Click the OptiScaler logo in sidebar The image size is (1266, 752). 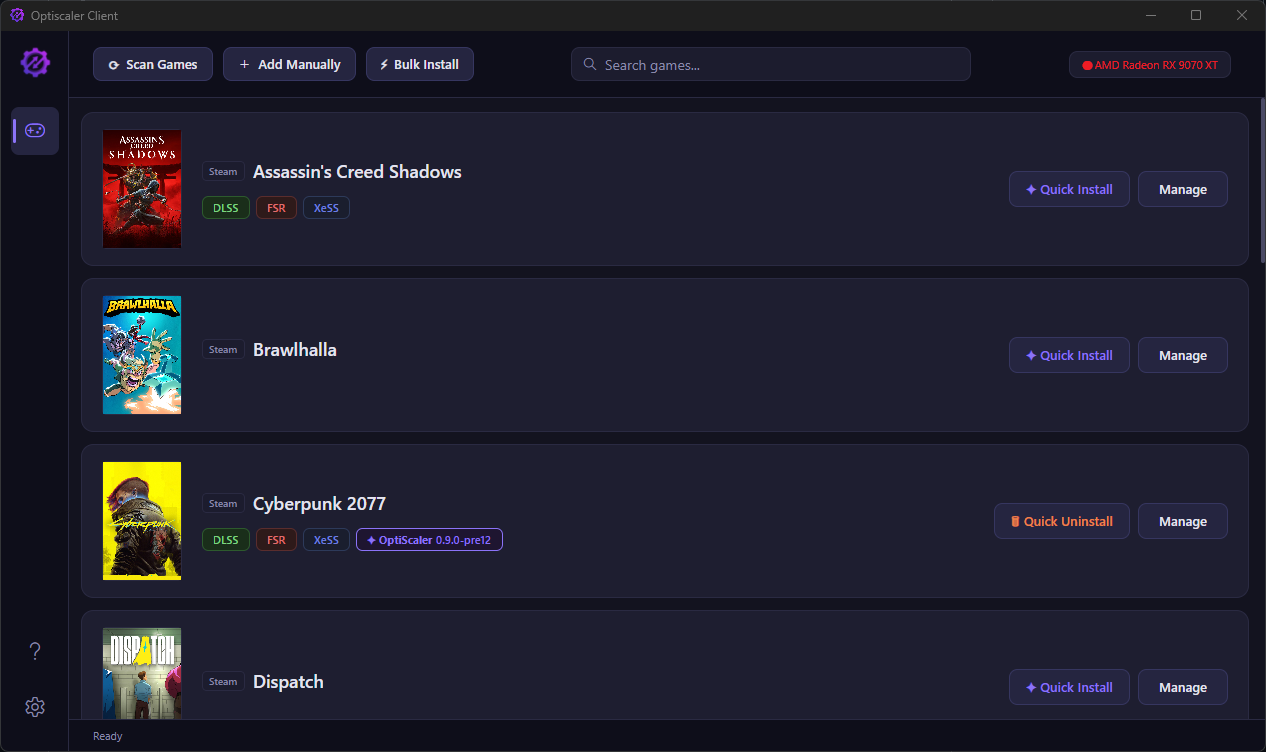pyautogui.click(x=35, y=63)
